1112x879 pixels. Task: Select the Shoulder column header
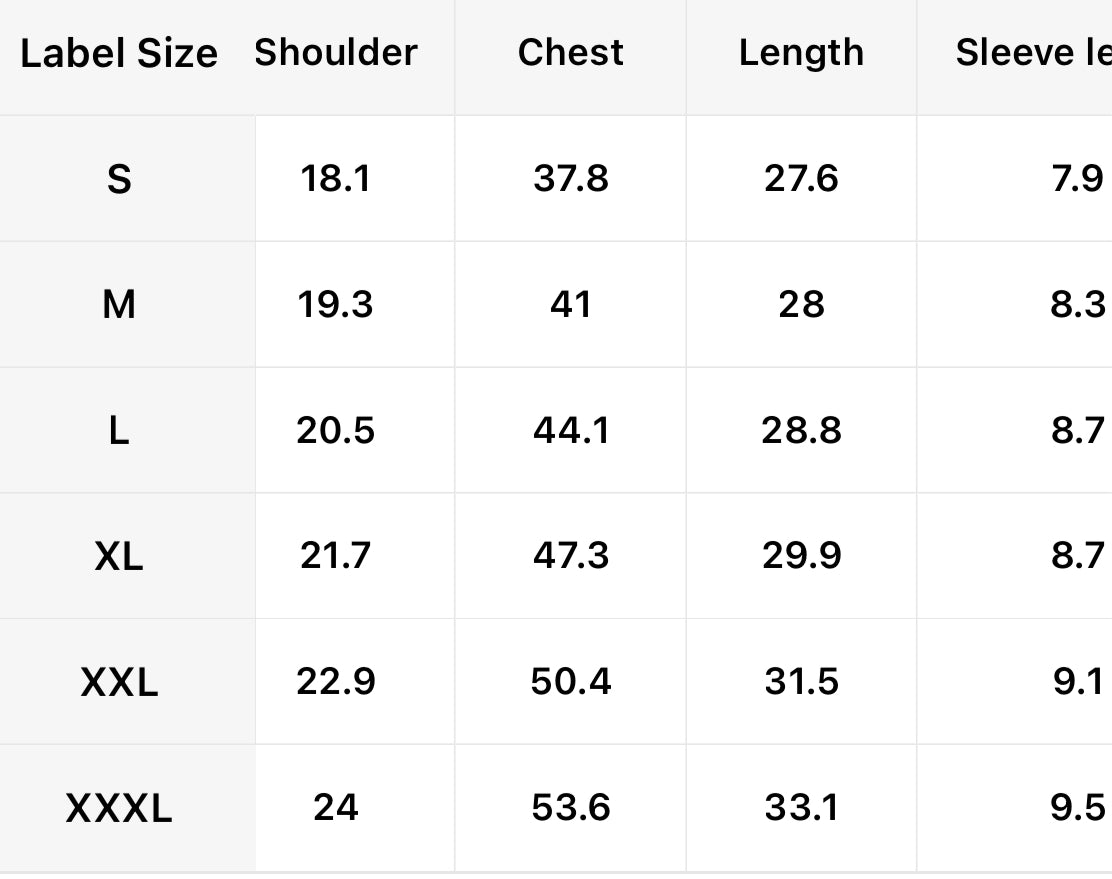pos(336,53)
